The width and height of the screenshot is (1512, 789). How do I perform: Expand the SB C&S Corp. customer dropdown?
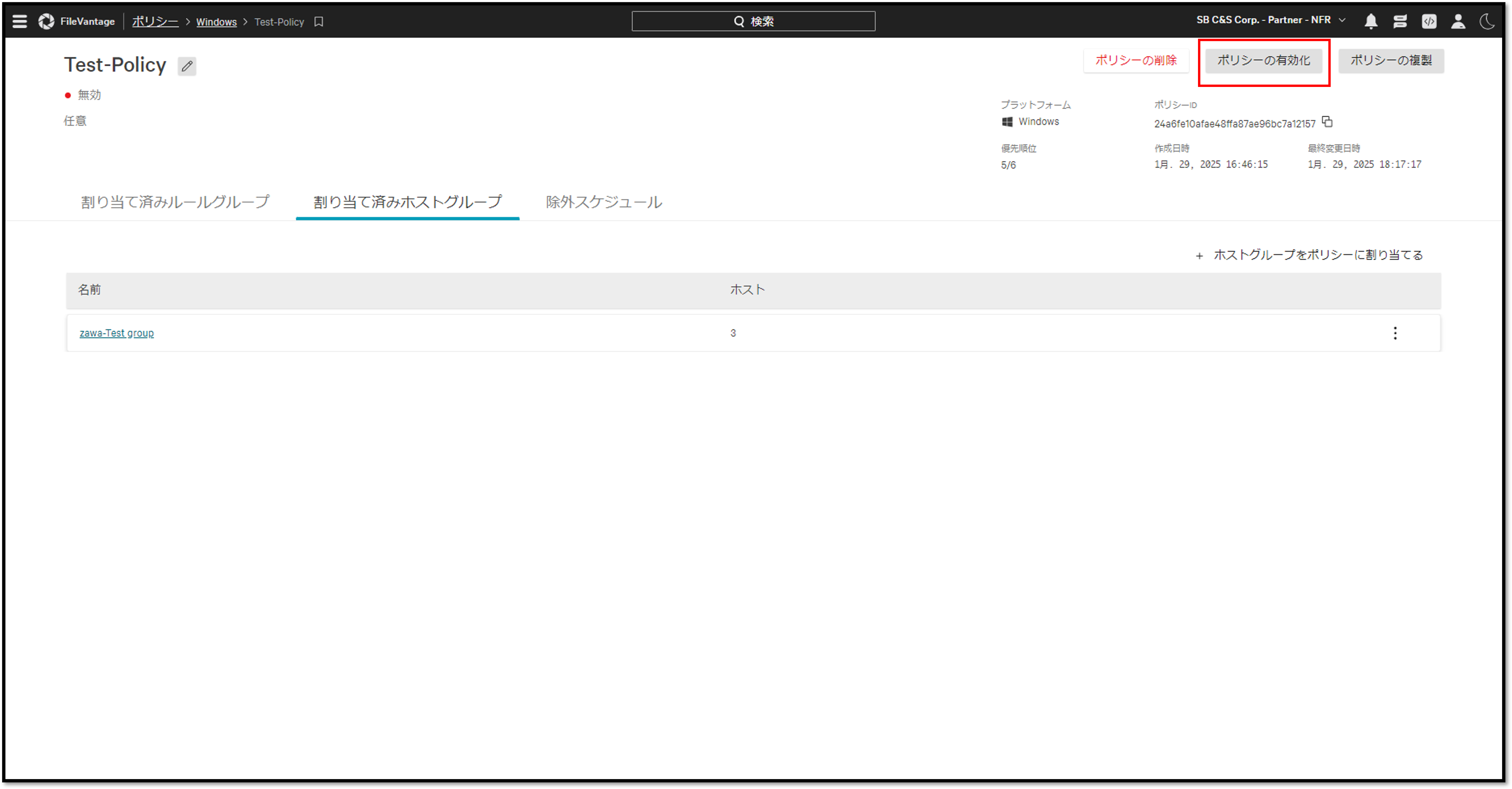[1271, 20]
